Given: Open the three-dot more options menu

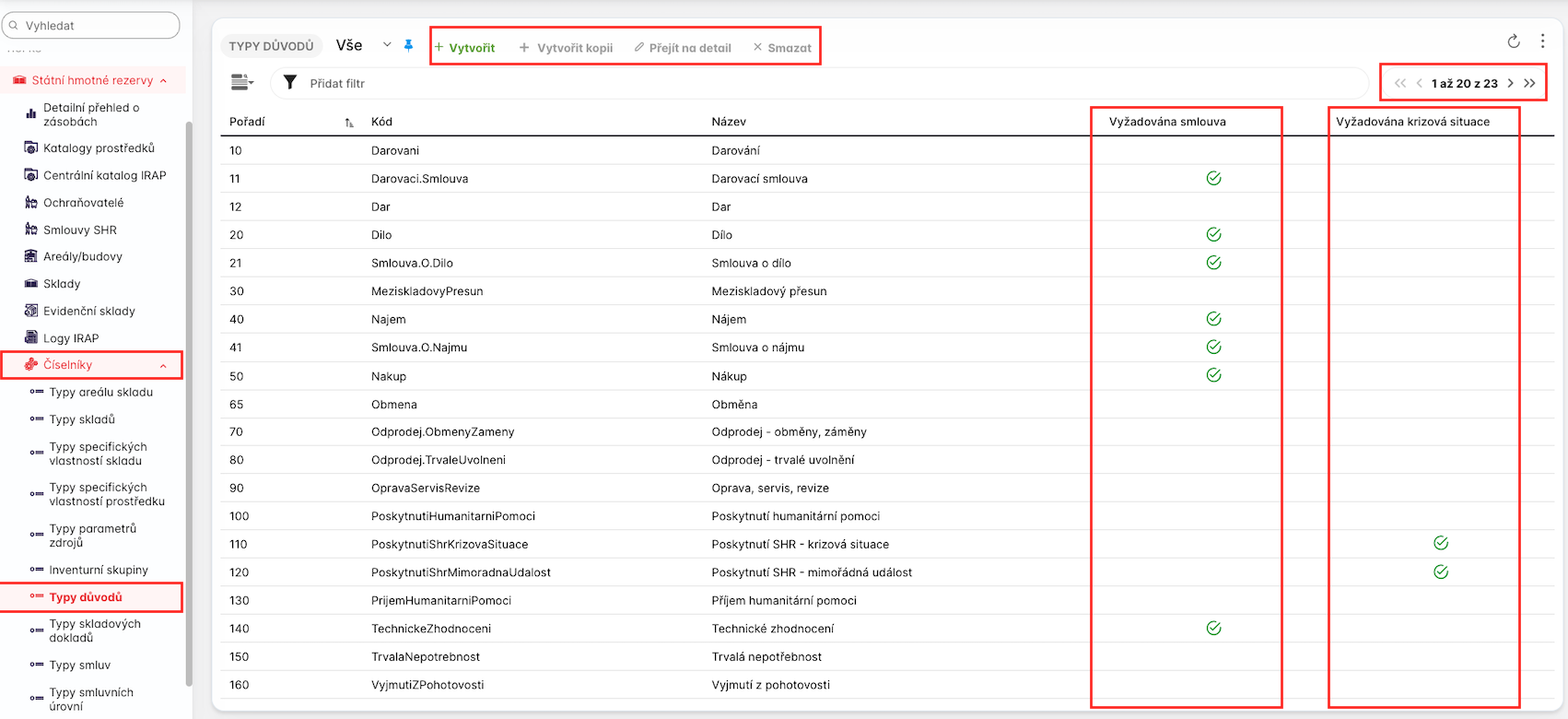Looking at the screenshot, I should pyautogui.click(x=1542, y=41).
